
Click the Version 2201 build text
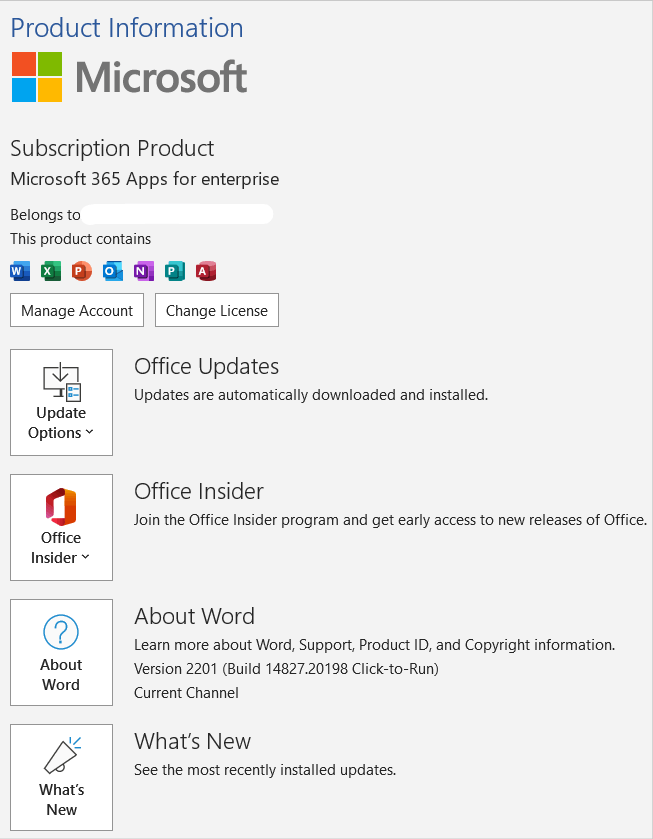pyautogui.click(x=286, y=669)
